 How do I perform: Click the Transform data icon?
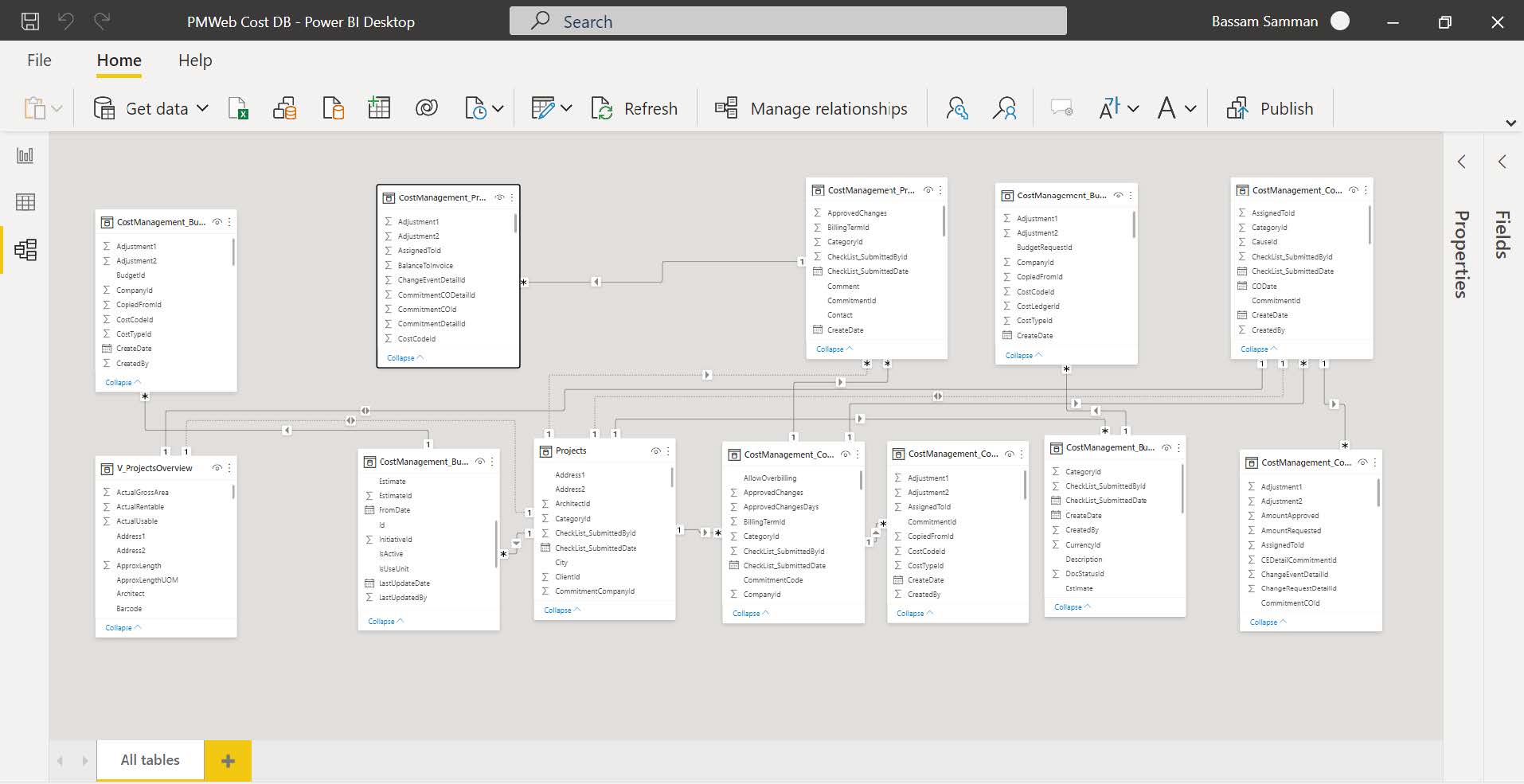click(543, 108)
